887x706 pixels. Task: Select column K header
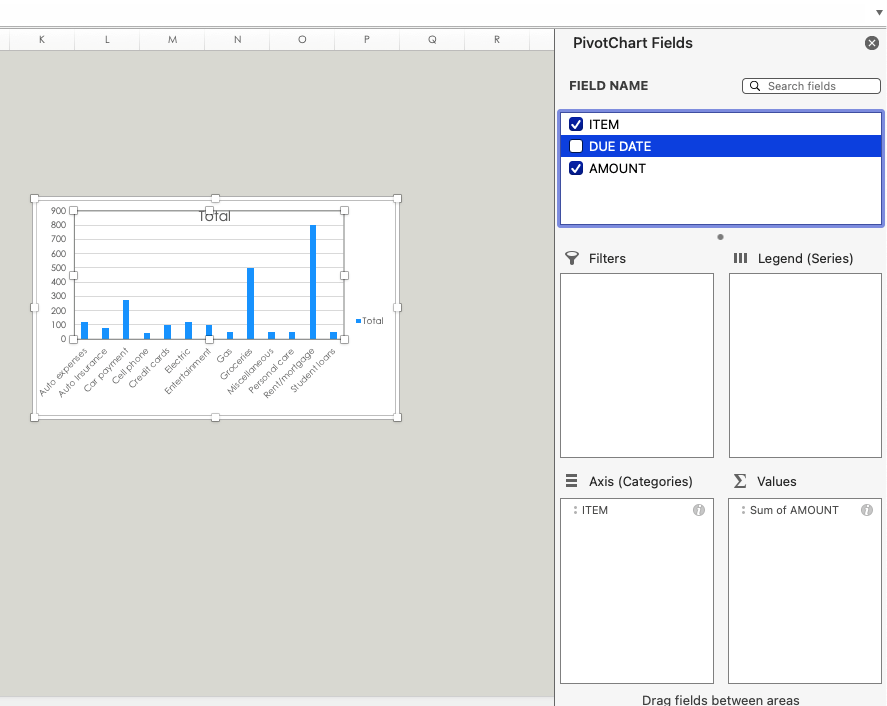(x=42, y=40)
